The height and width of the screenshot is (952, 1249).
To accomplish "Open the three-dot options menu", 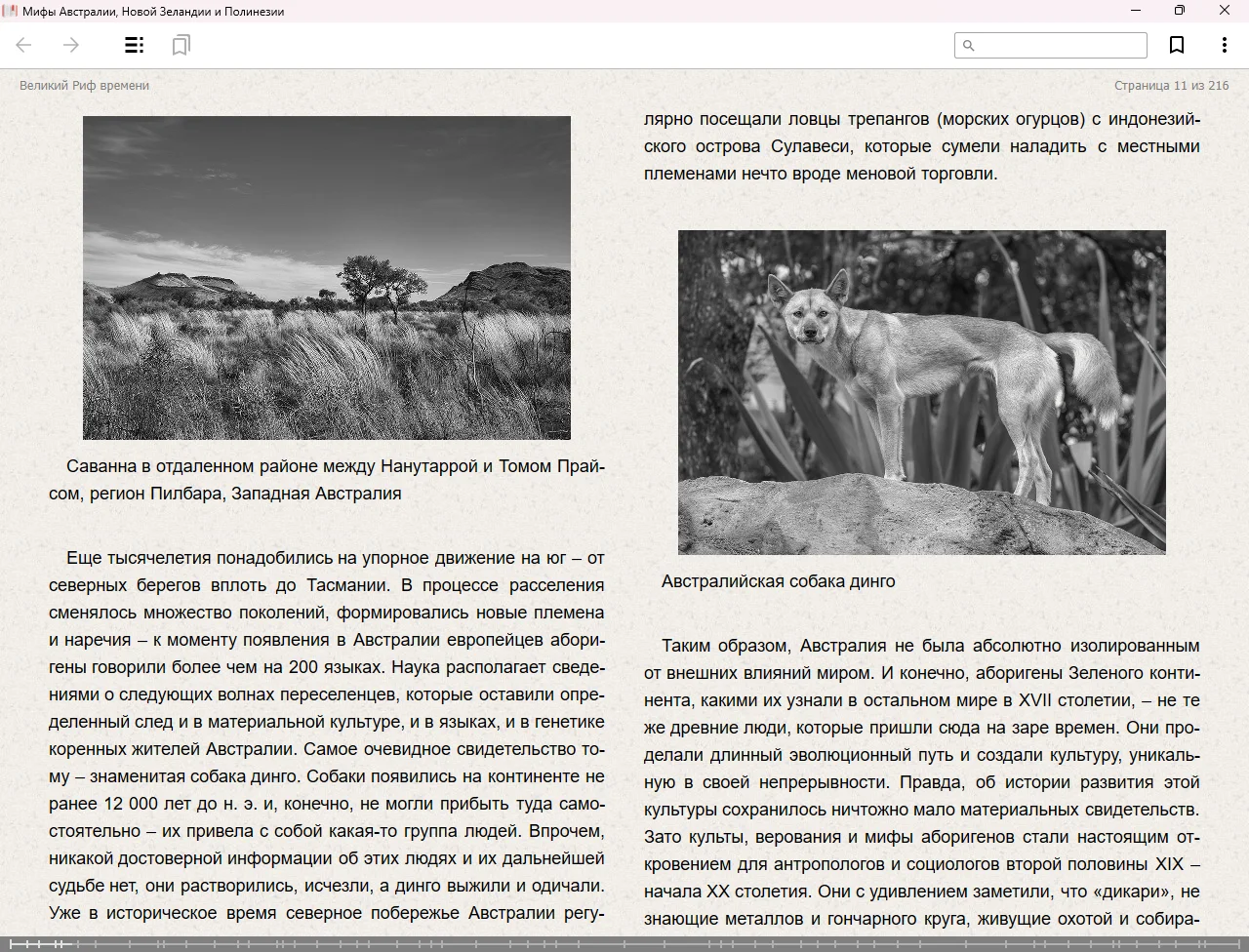I will click(1224, 45).
